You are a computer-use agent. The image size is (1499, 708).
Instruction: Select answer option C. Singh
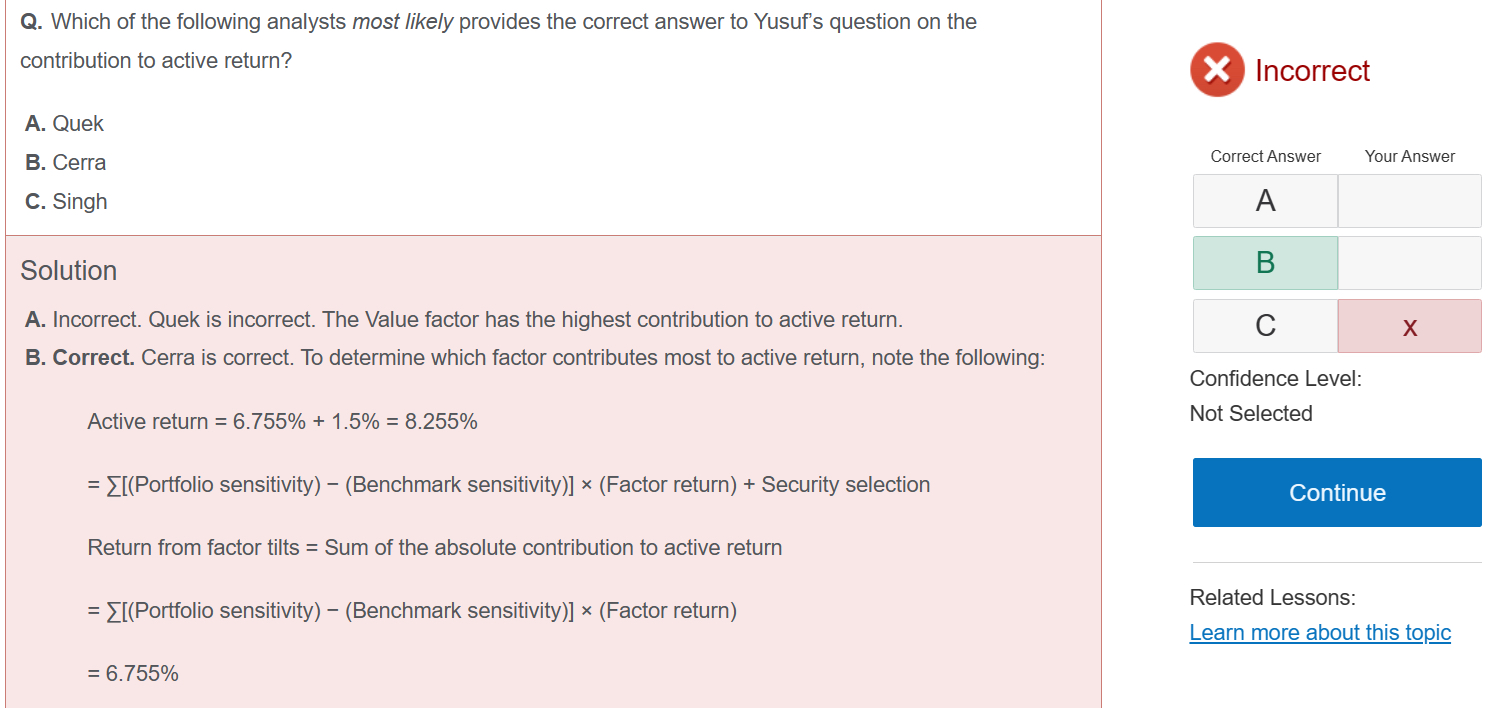coord(66,202)
